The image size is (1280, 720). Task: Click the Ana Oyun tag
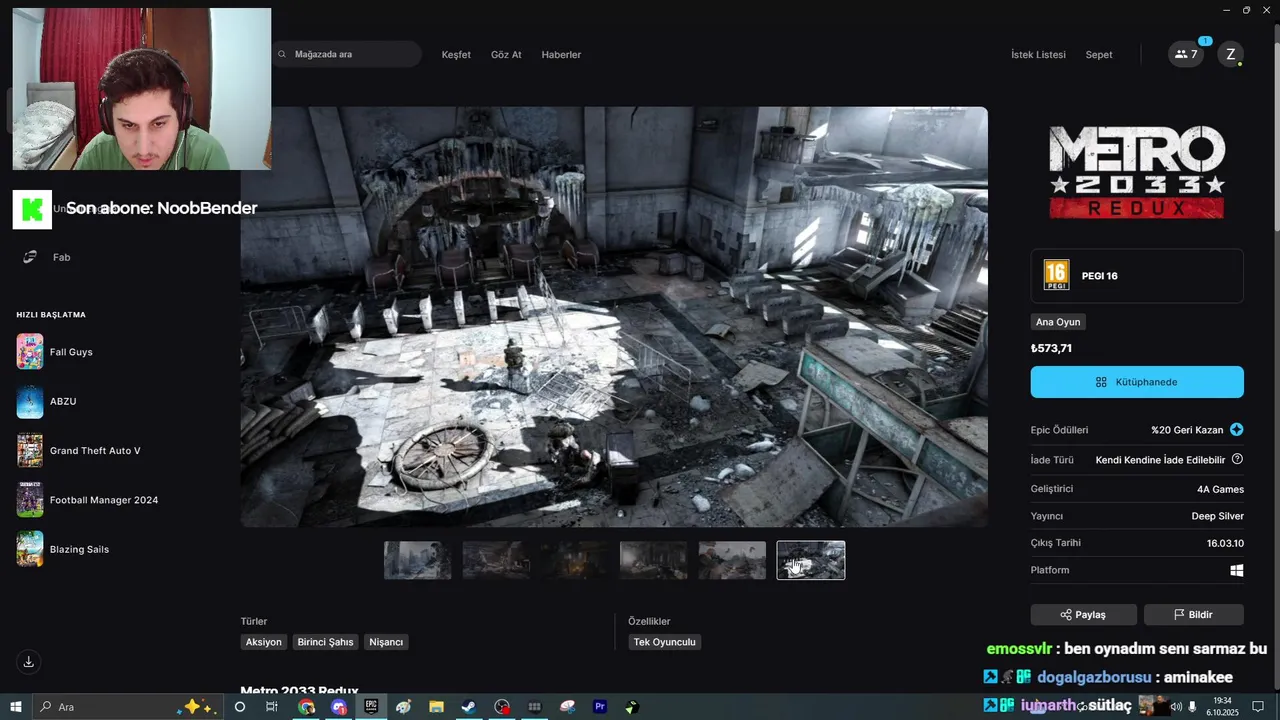click(x=1058, y=322)
